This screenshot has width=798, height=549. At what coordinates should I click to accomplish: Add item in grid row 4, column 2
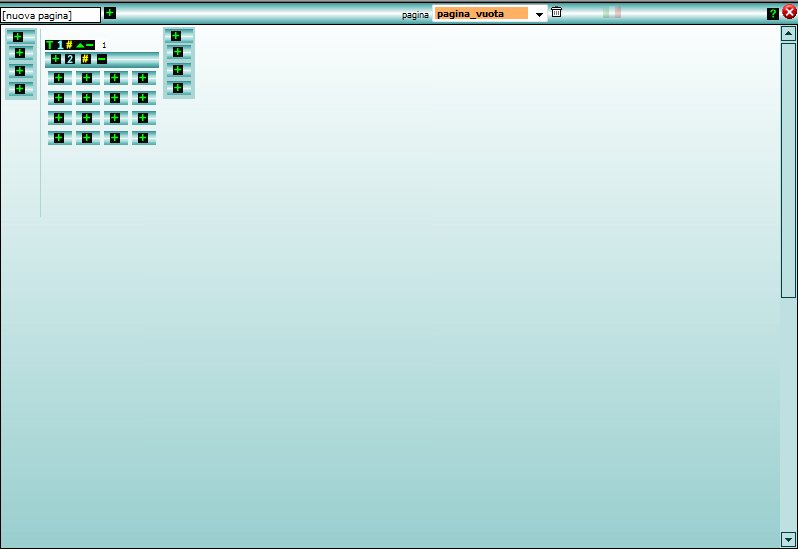(87, 138)
